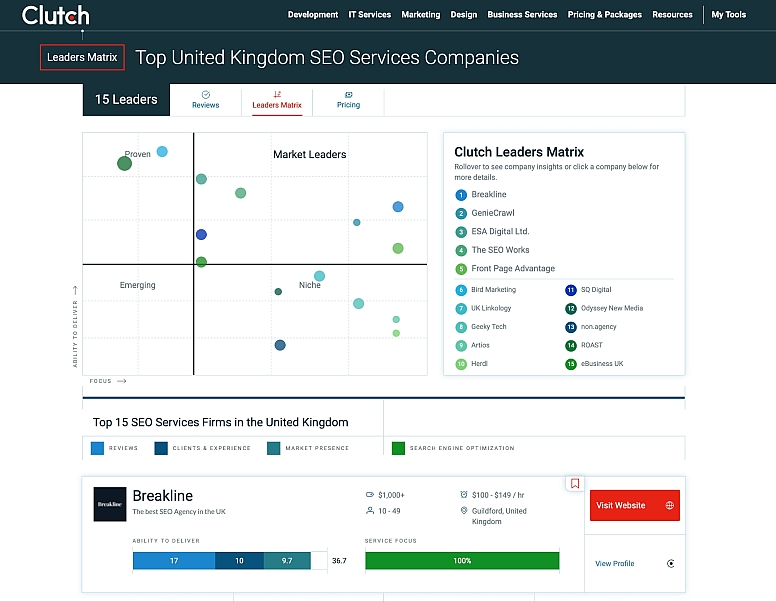Open the Breakline company logo thumbnail
This screenshot has height=602, width=776.
click(x=110, y=504)
